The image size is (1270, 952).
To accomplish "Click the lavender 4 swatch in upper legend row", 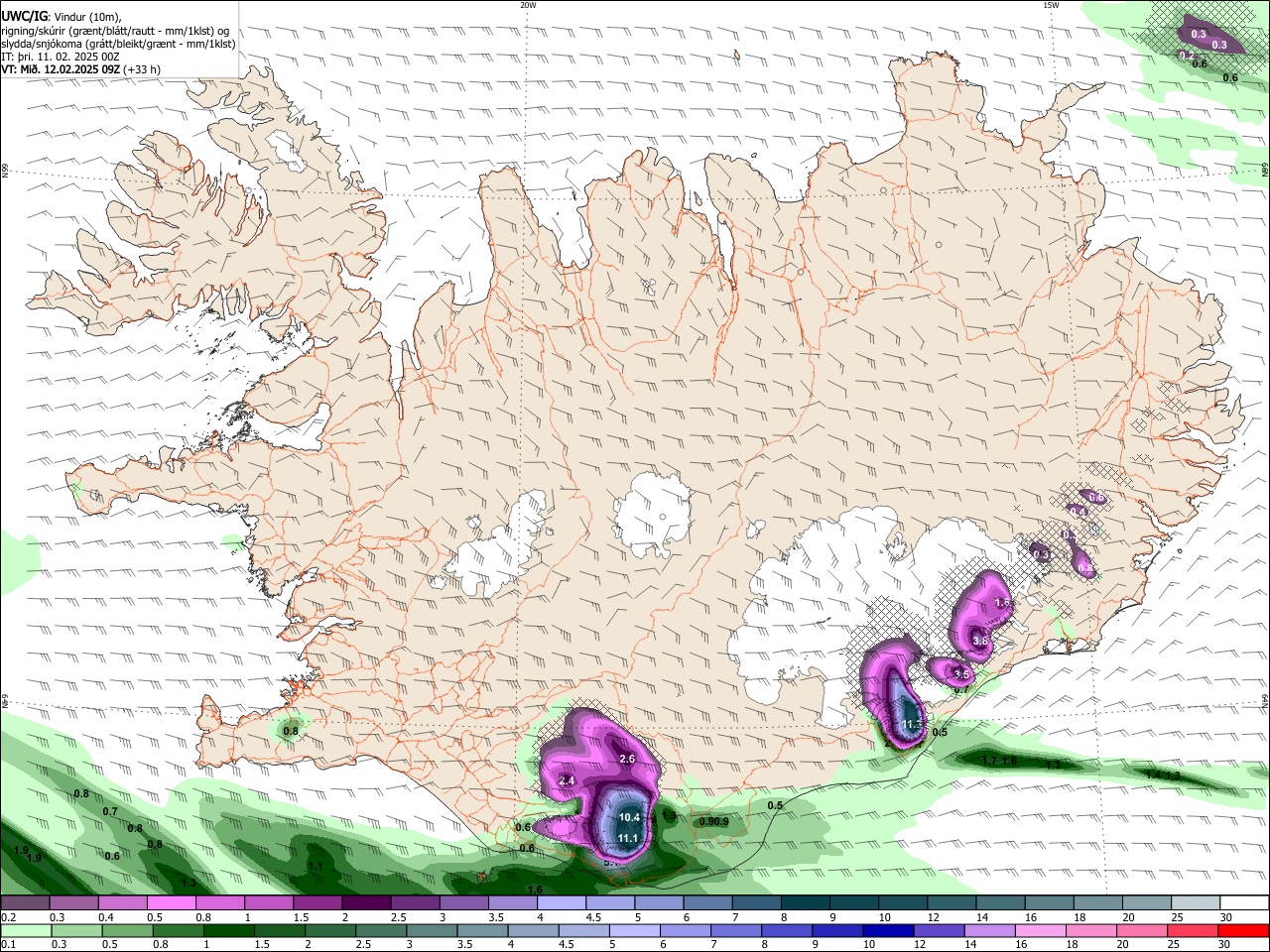I will 561,902.
